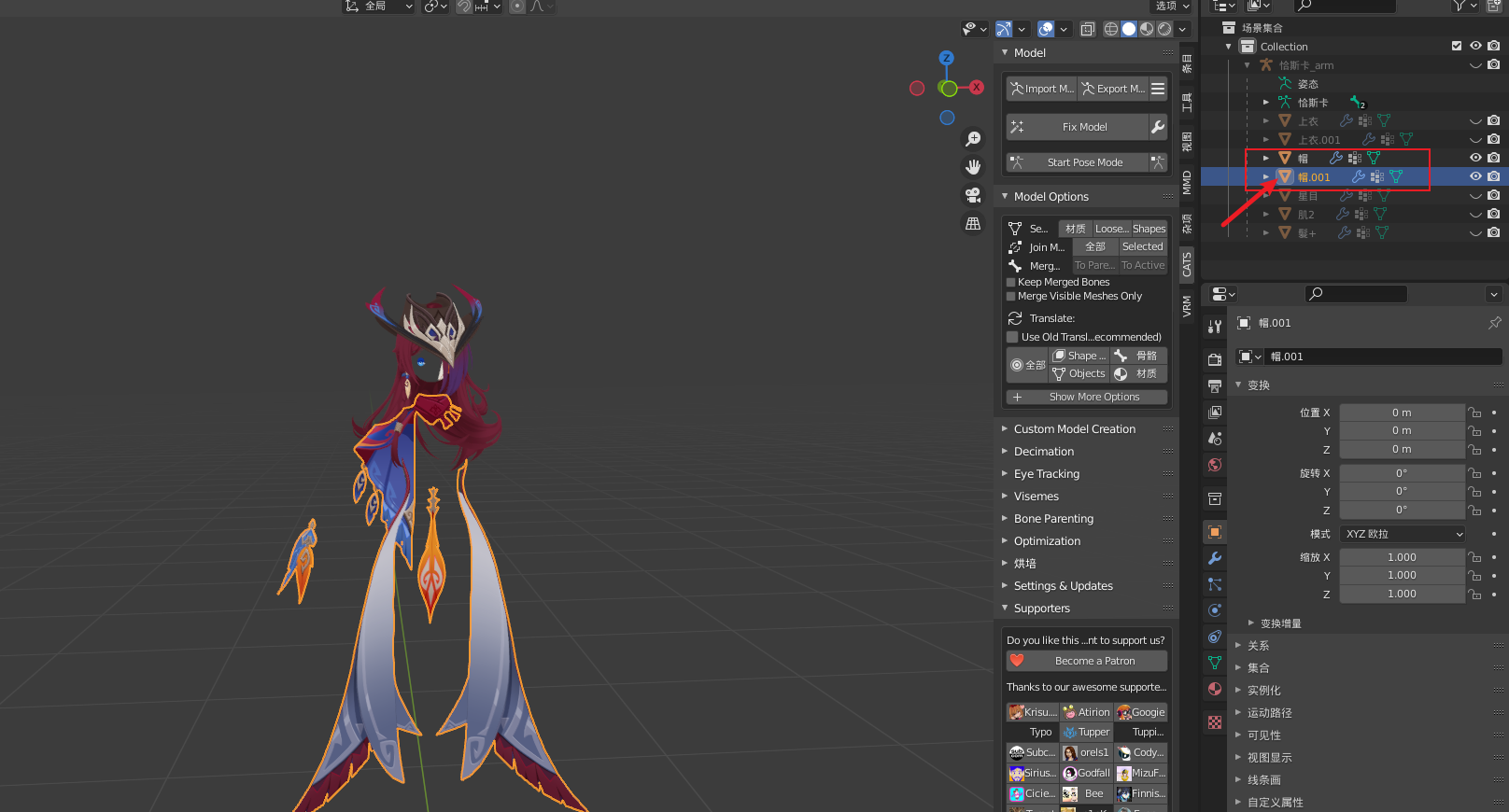The height and width of the screenshot is (812, 1509).
Task: Click the viewport pan hand icon
Action: click(973, 167)
